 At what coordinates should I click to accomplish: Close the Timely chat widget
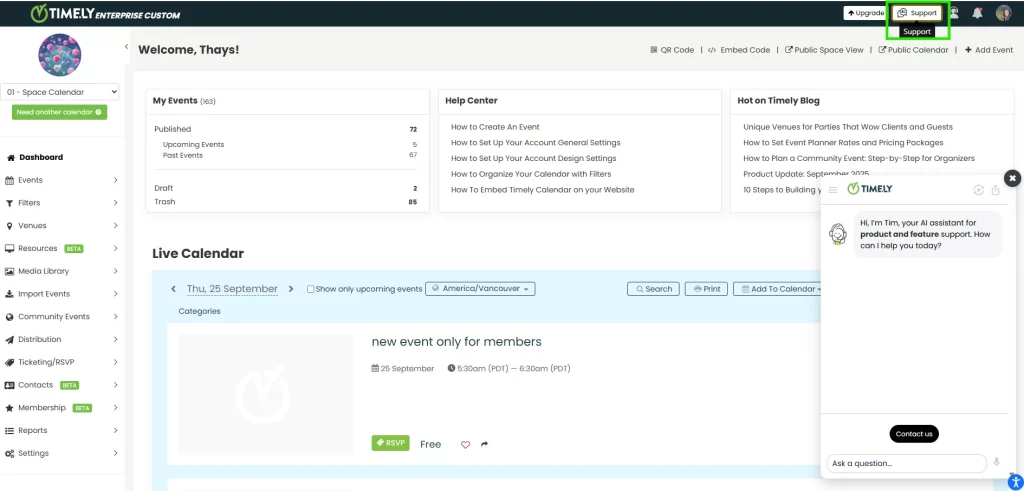(1012, 178)
